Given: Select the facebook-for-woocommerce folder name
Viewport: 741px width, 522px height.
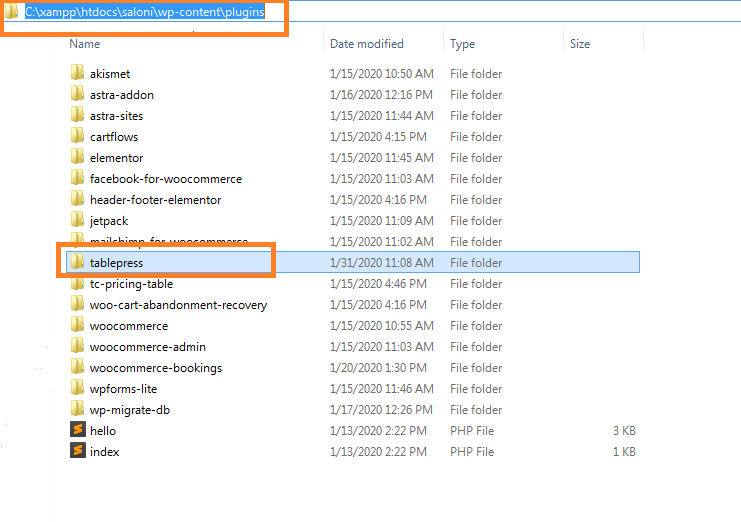Looking at the screenshot, I should (x=166, y=179).
